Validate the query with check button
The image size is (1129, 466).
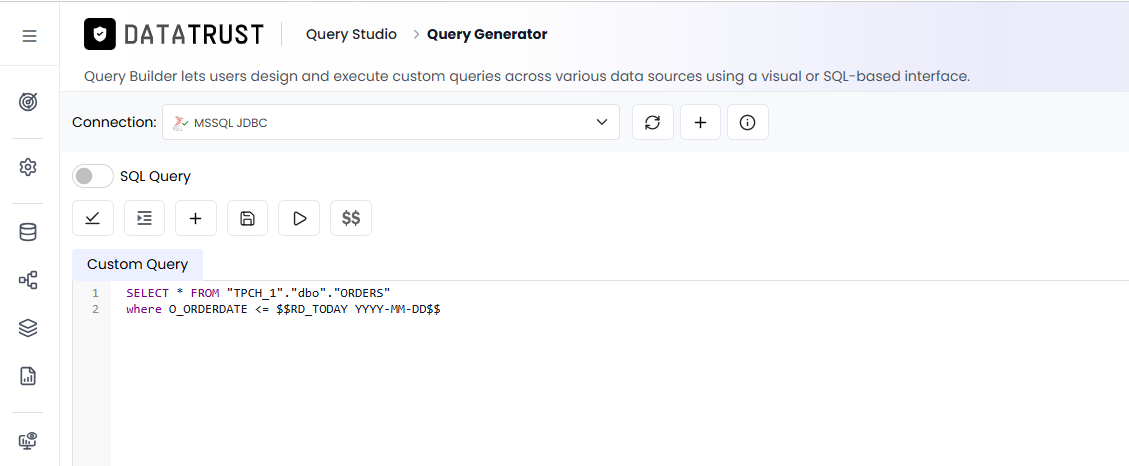pos(93,218)
